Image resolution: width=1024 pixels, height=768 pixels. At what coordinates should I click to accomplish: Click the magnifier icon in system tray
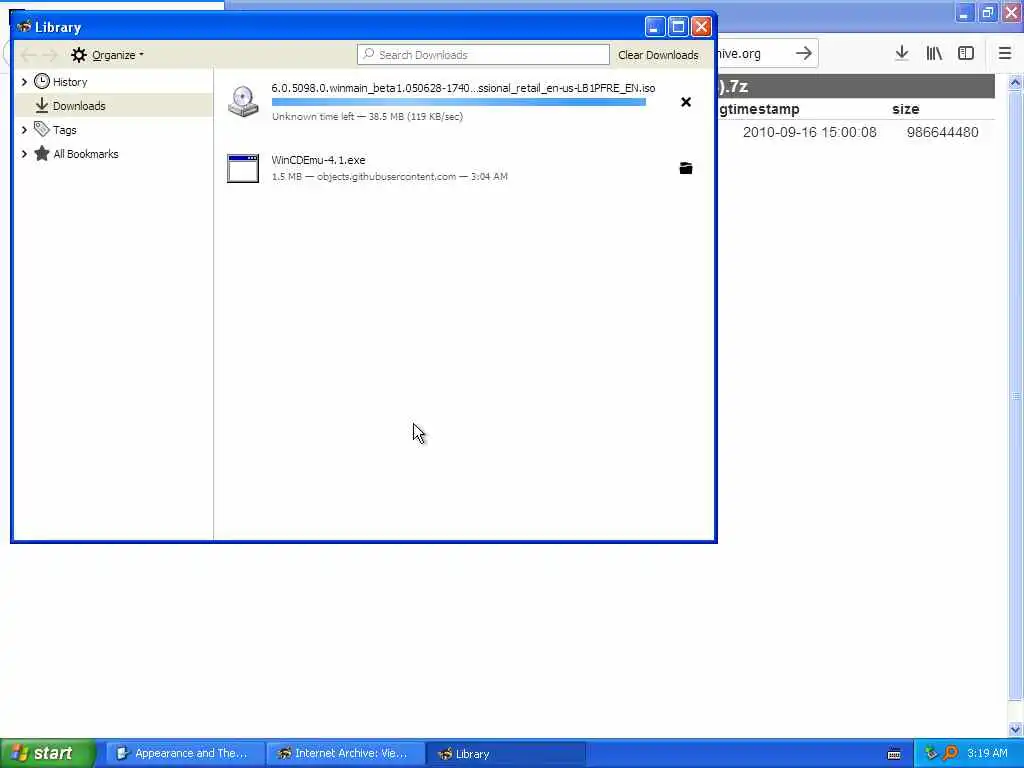(950, 753)
